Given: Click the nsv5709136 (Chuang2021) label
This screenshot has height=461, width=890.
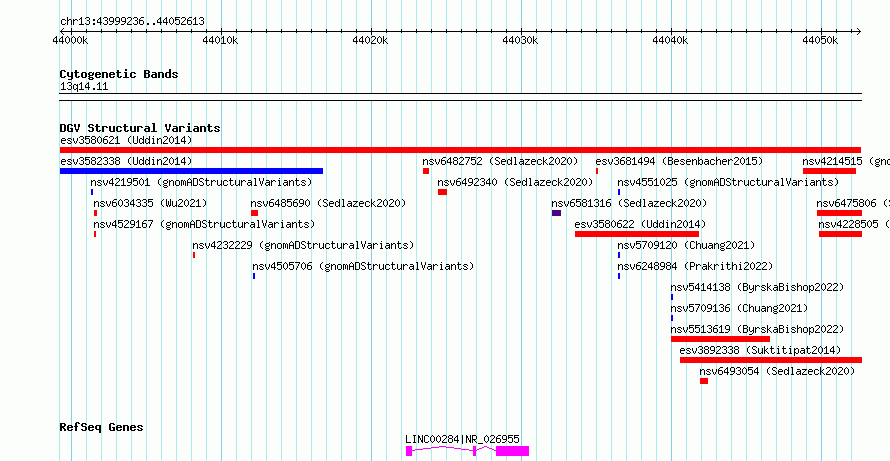Looking at the screenshot, I should coord(739,308).
